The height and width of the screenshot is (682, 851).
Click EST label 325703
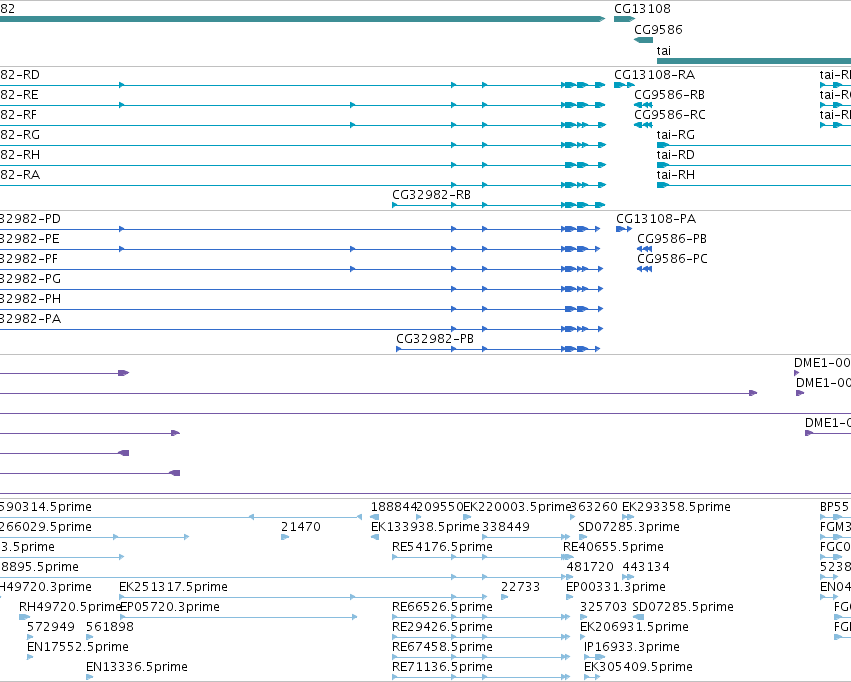(x=604, y=607)
